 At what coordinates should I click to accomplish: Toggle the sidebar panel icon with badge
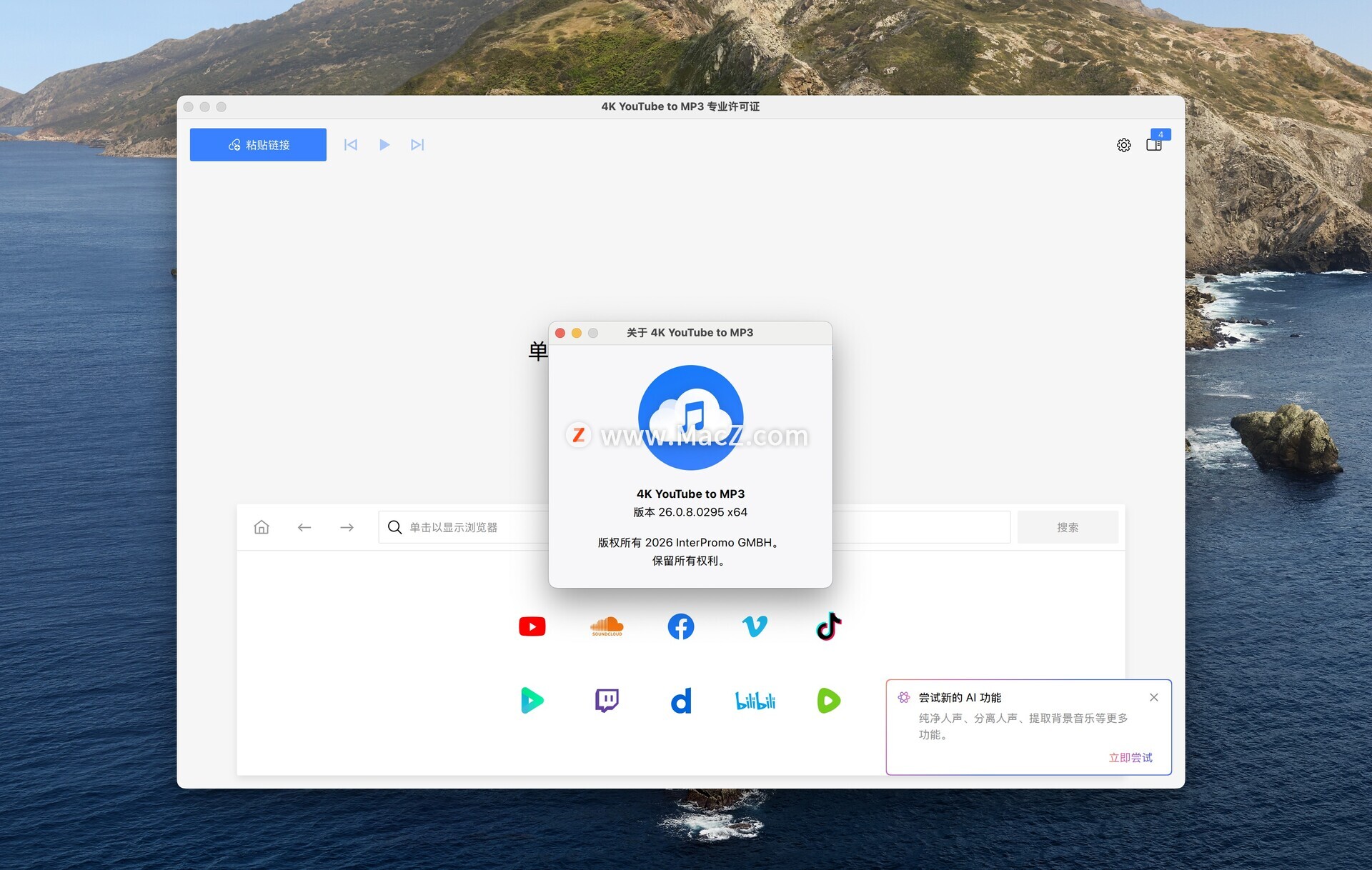pos(1153,145)
